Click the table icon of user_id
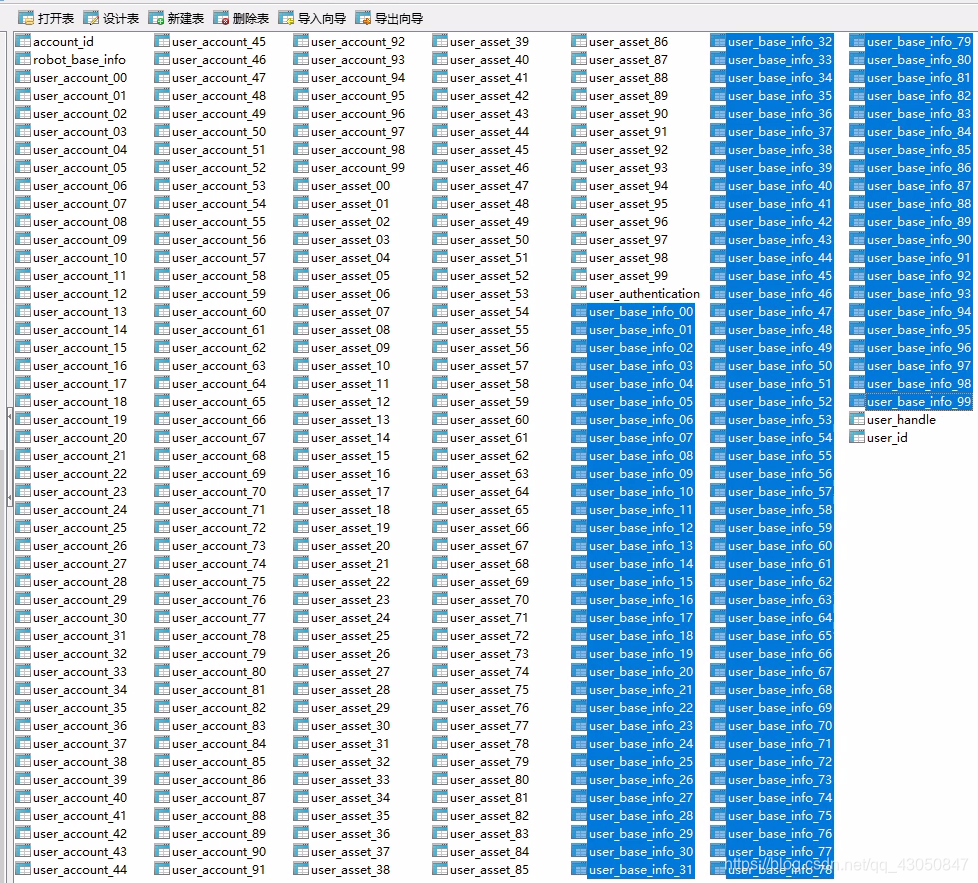This screenshot has height=883, width=978. pos(858,438)
